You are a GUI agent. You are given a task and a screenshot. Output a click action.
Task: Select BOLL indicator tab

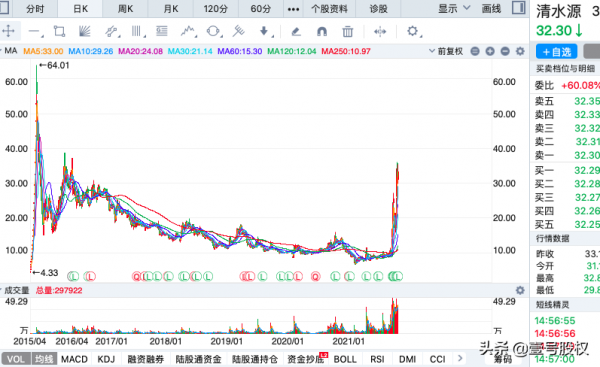point(345,359)
